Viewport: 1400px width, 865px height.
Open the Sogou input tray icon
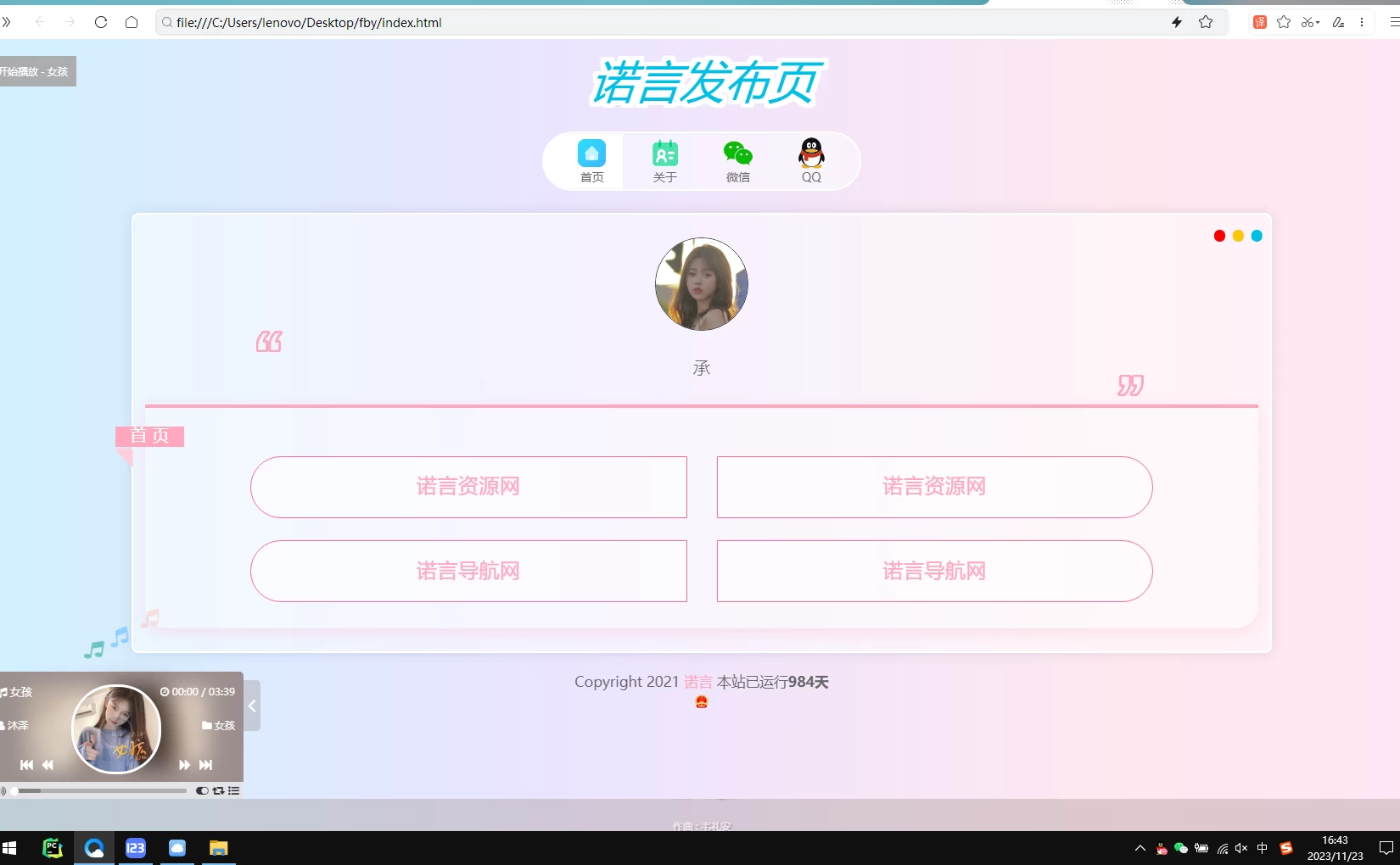pyautogui.click(x=1286, y=848)
